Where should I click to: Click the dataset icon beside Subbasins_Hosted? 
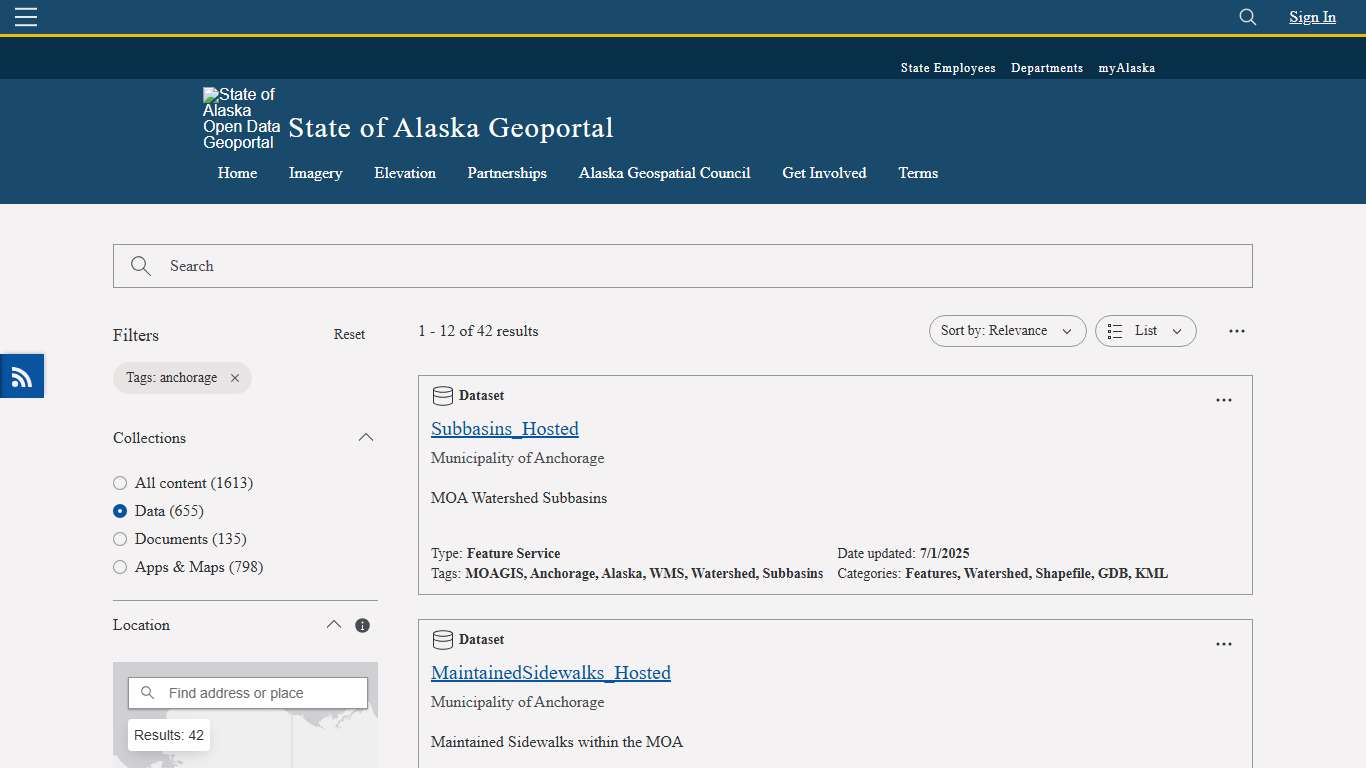tap(442, 395)
